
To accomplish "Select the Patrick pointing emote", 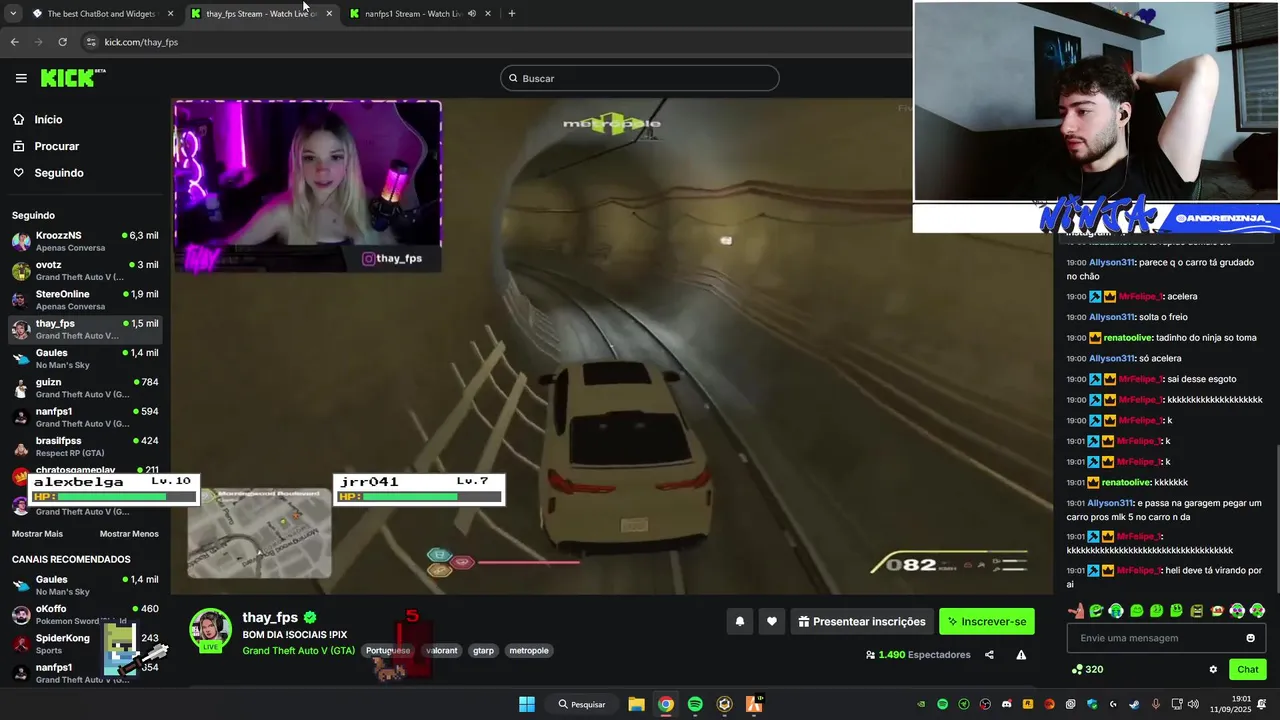I will point(1076,610).
